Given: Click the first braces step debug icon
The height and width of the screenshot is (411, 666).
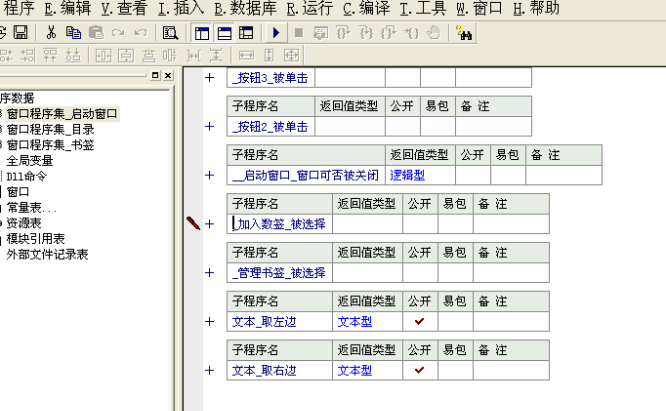Looking at the screenshot, I should (343, 33).
